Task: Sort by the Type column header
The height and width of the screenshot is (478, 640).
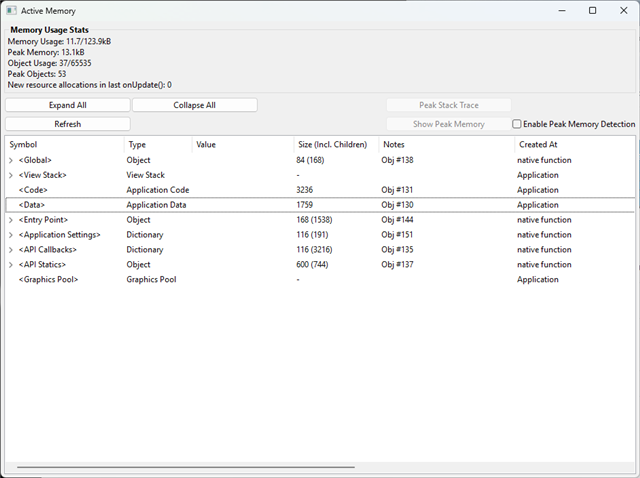Action: [x=158, y=145]
